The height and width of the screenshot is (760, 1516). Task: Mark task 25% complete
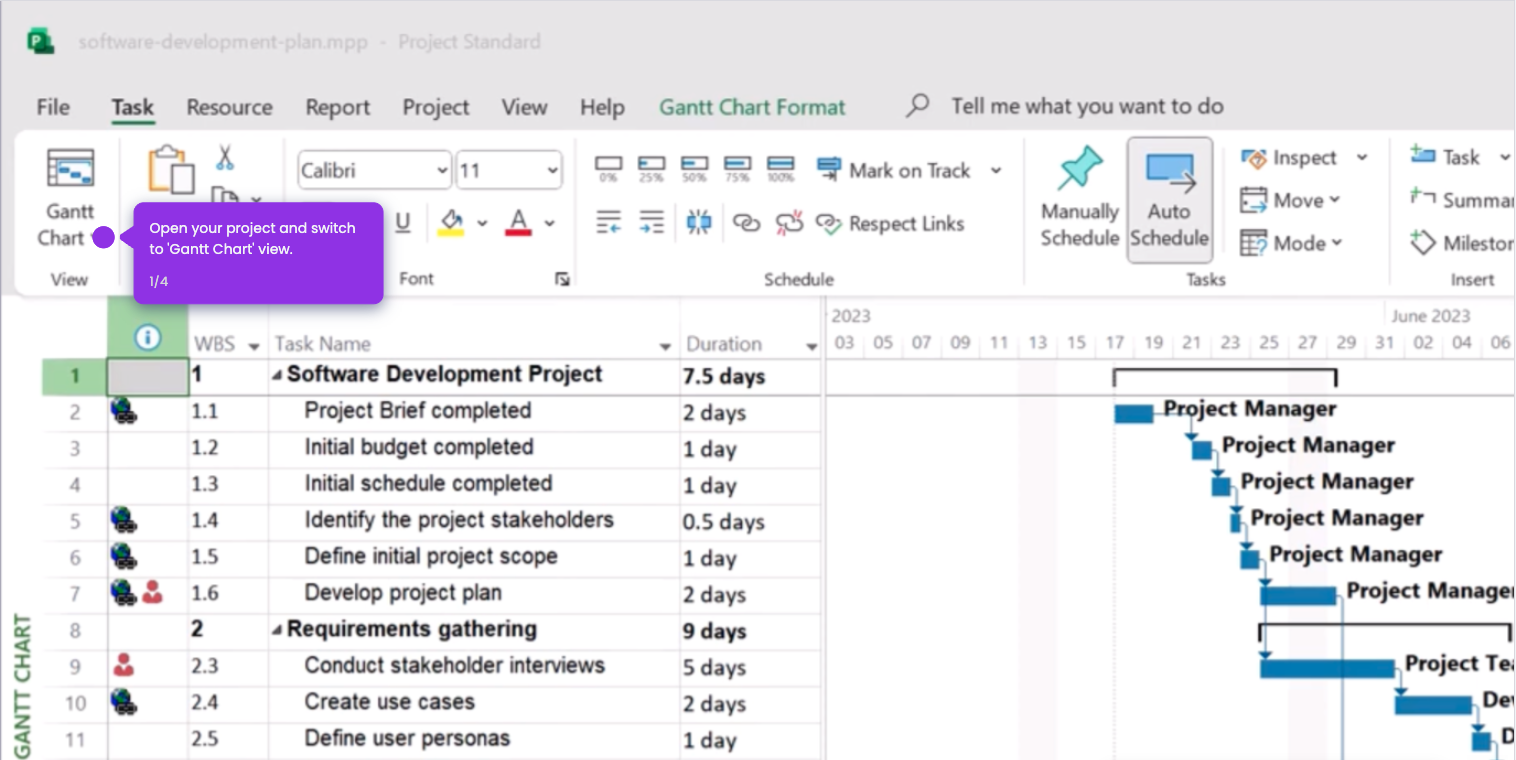[x=651, y=168]
